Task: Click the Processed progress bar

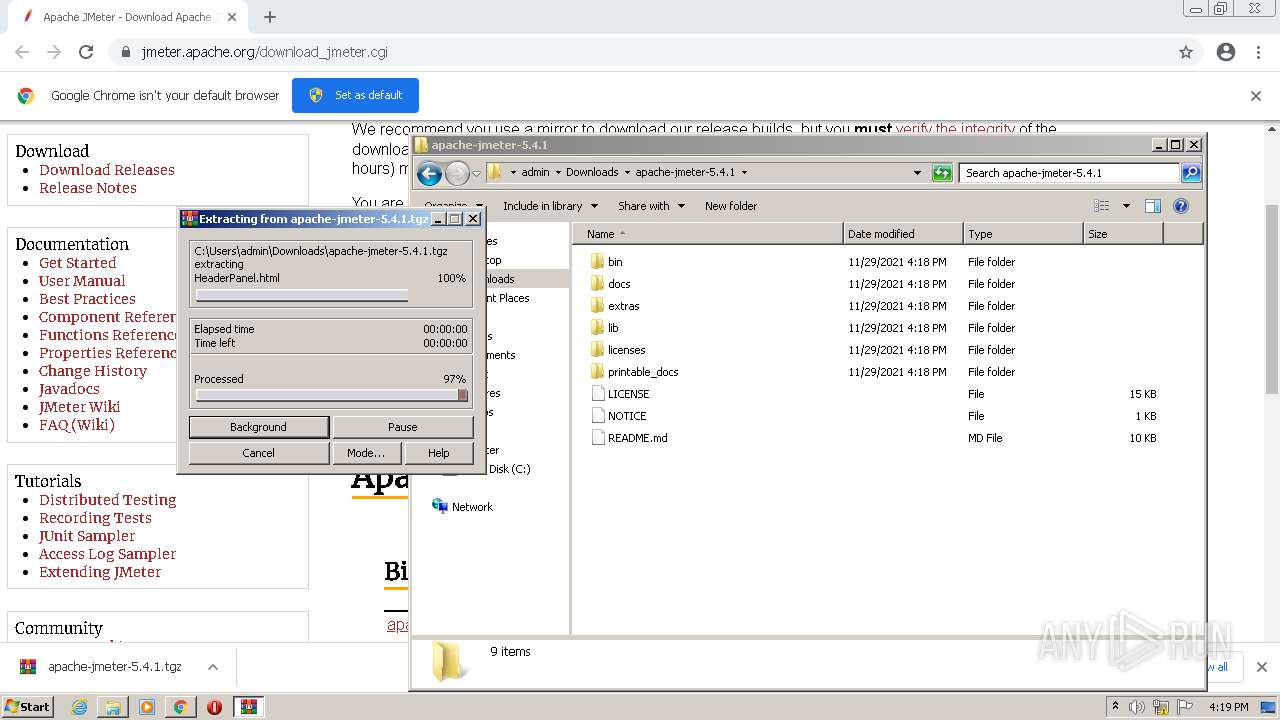Action: coord(331,395)
